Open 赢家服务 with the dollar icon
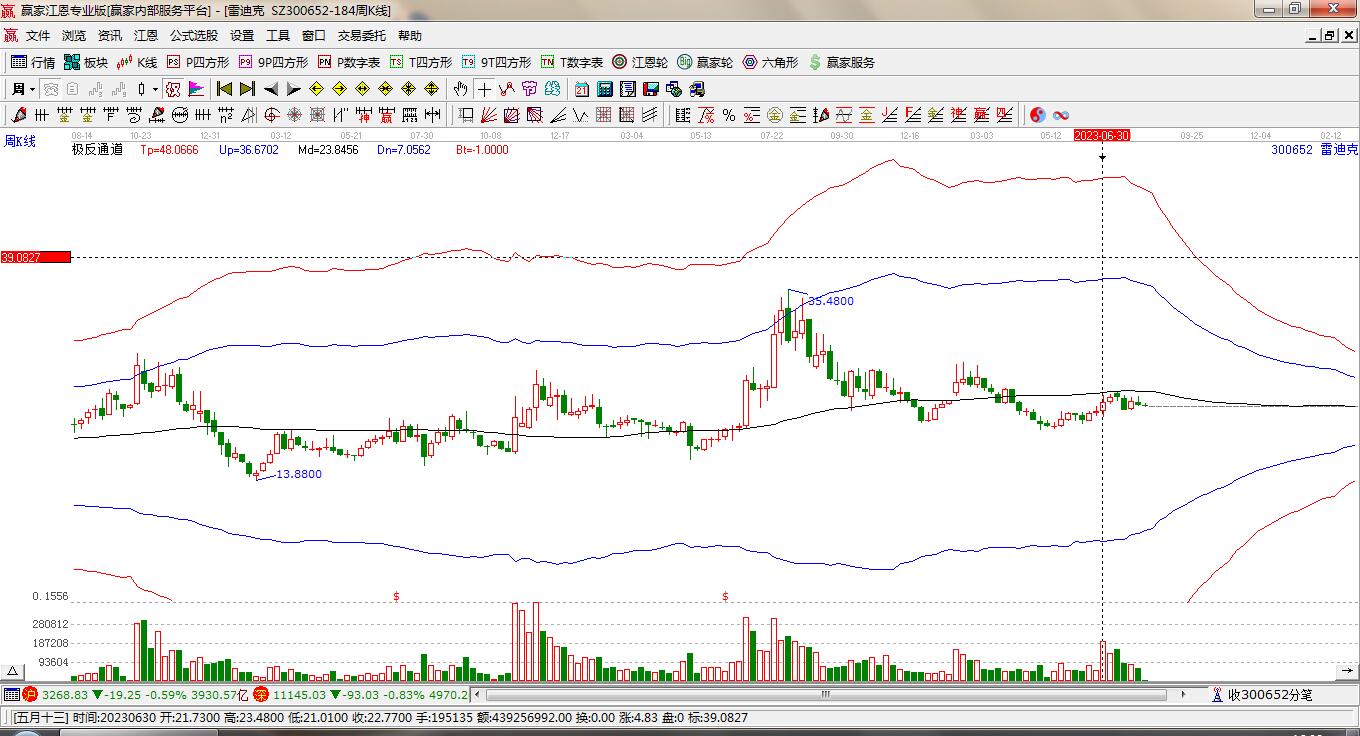 click(x=841, y=62)
